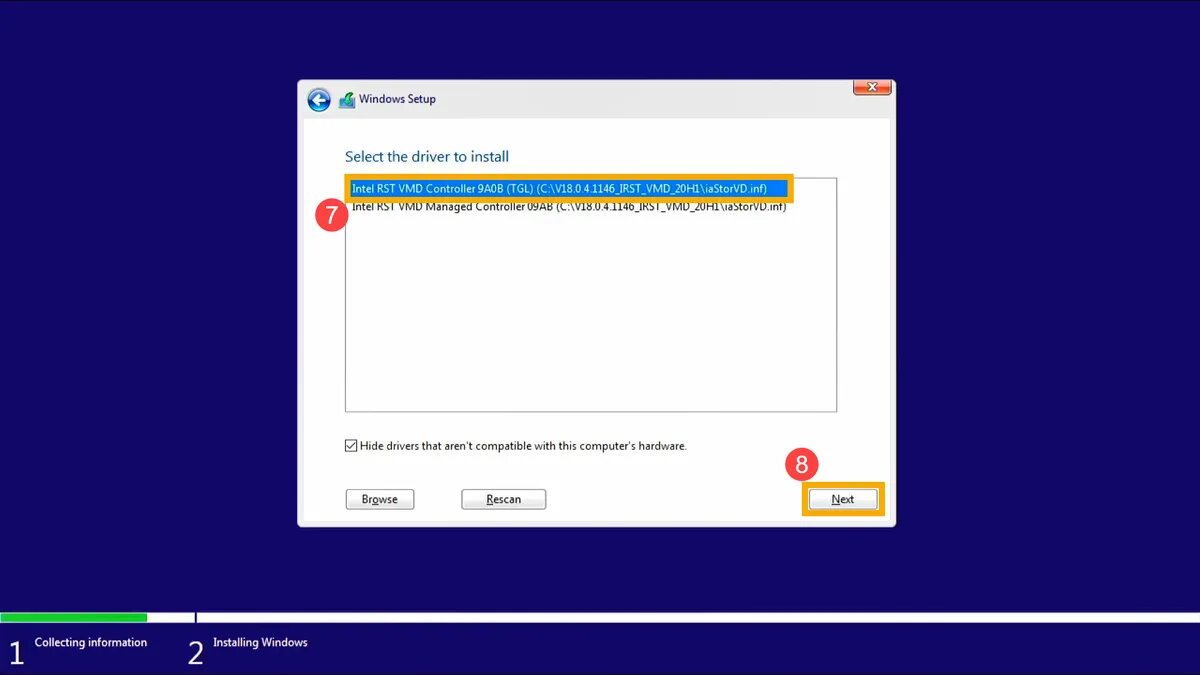Viewport: 1200px width, 675px height.
Task: Click the Browse button
Action: click(x=380, y=499)
